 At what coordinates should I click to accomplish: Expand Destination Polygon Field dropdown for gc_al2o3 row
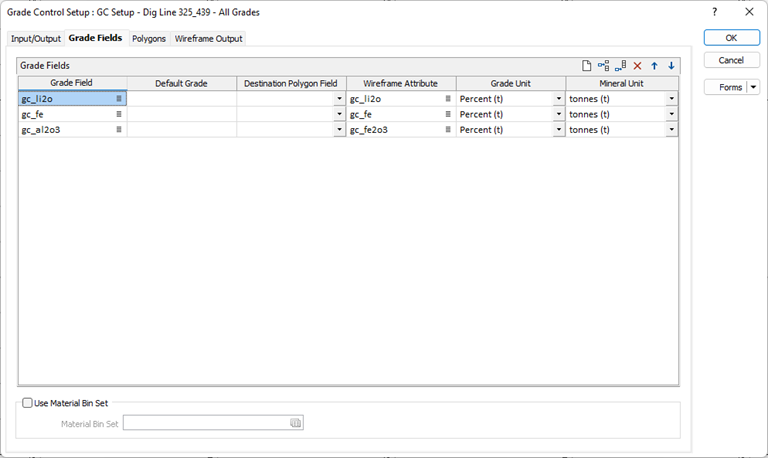pos(339,130)
